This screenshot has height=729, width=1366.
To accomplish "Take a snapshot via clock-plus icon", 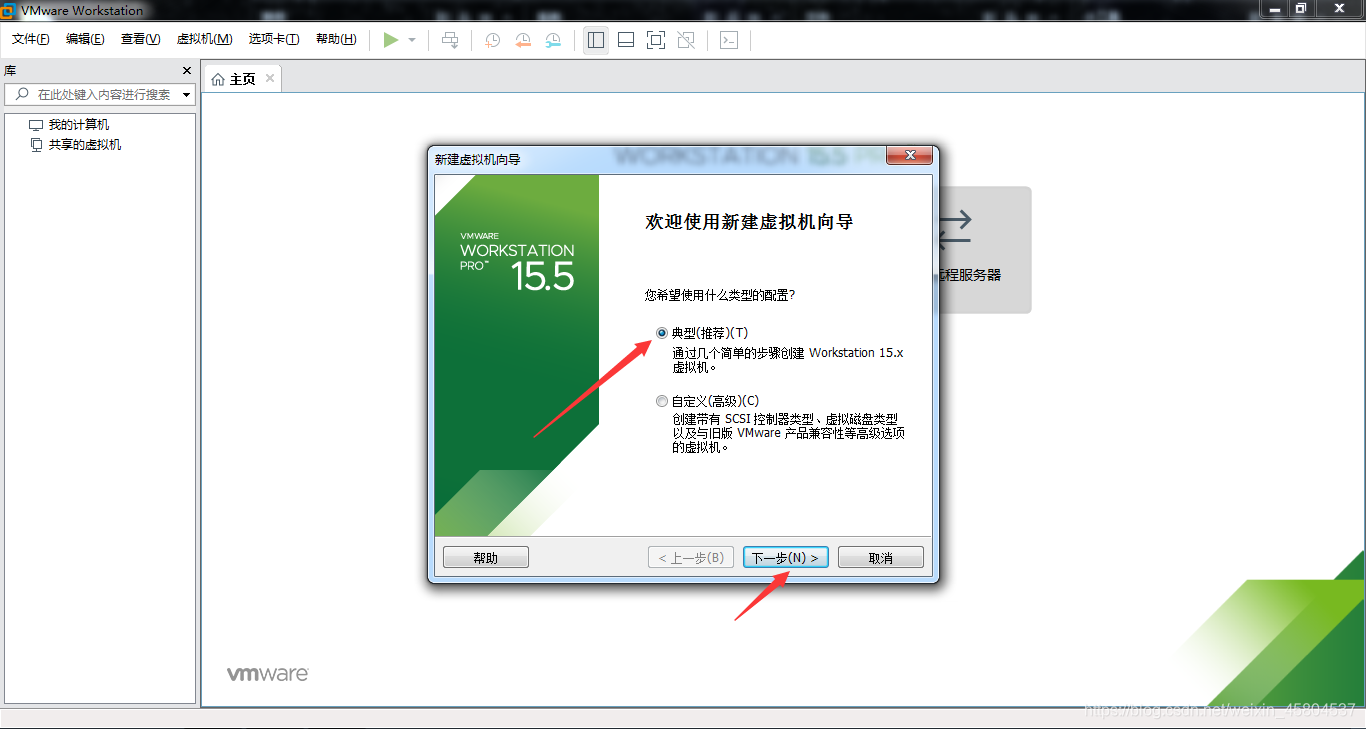I will point(493,40).
